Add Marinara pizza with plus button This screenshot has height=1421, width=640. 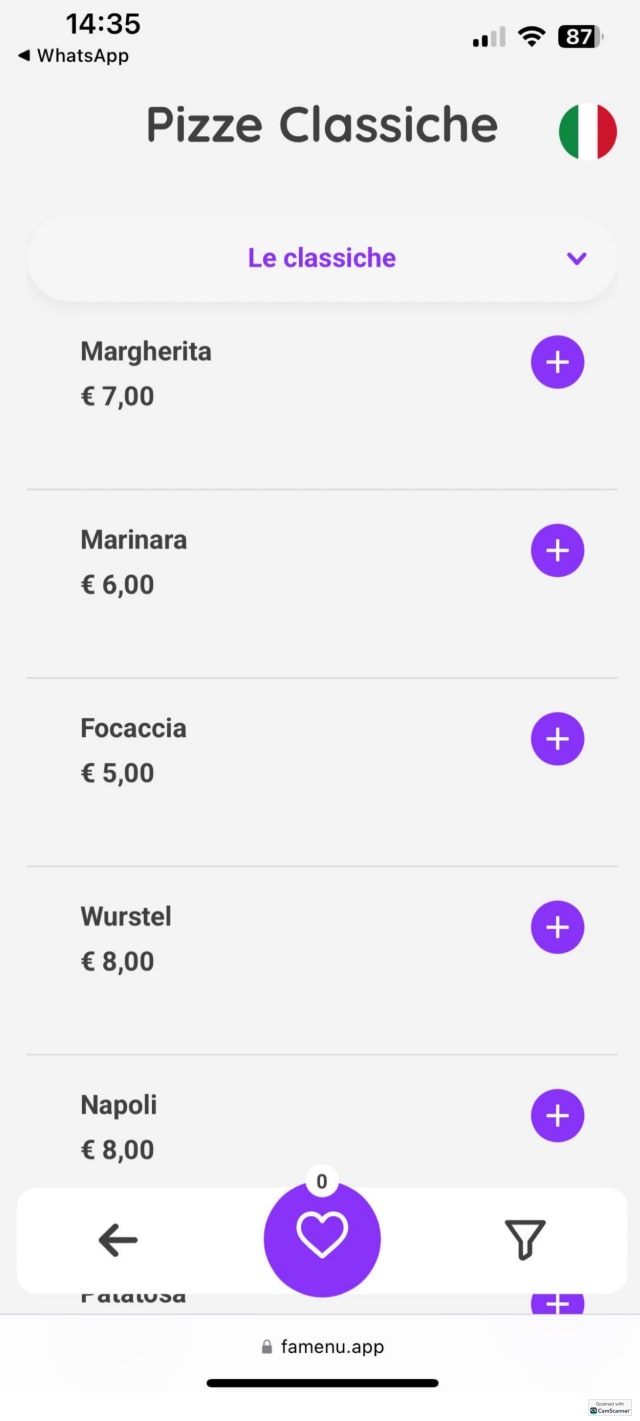[x=557, y=550]
